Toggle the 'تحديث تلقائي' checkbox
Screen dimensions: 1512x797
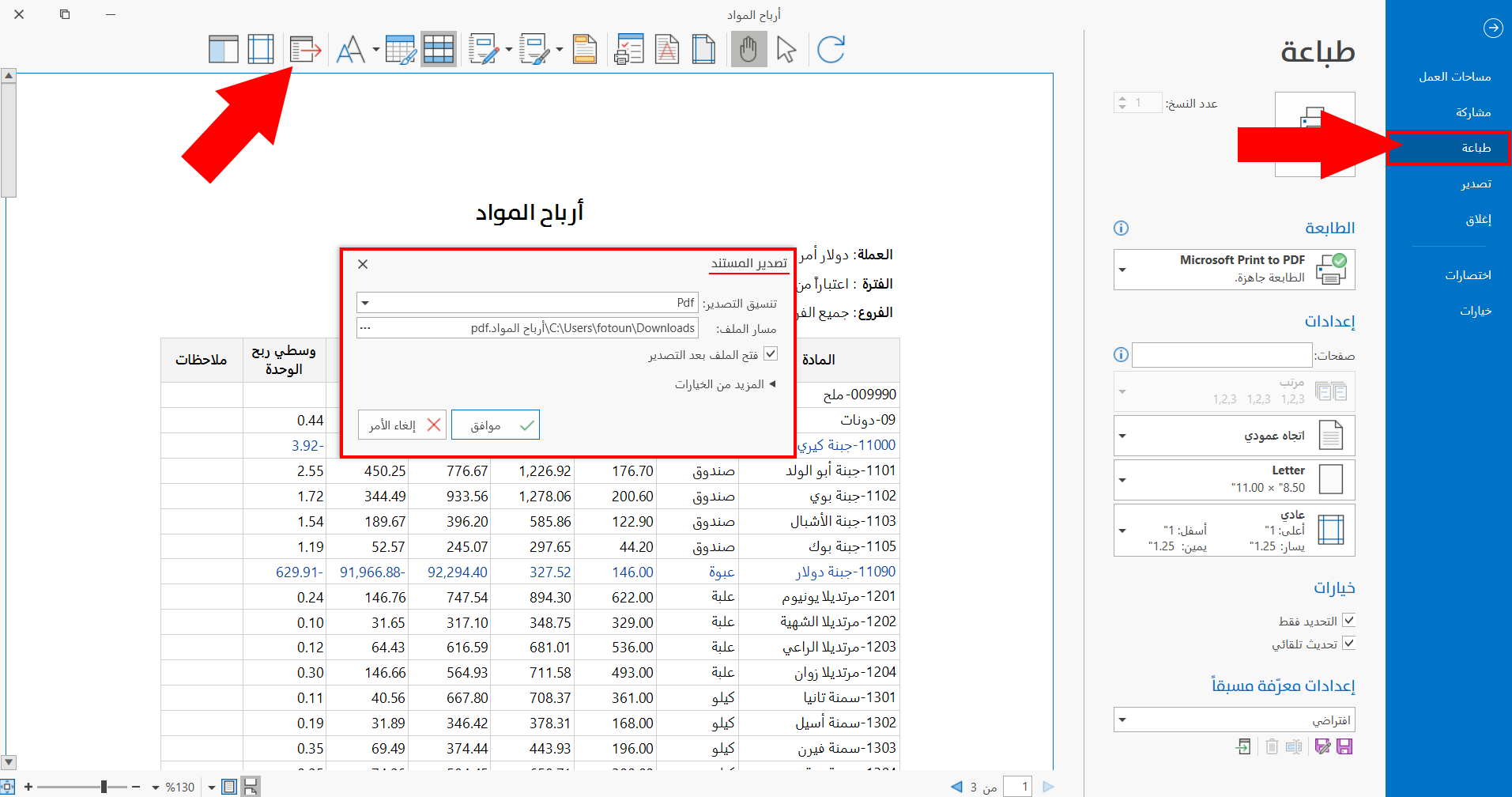coord(1348,644)
